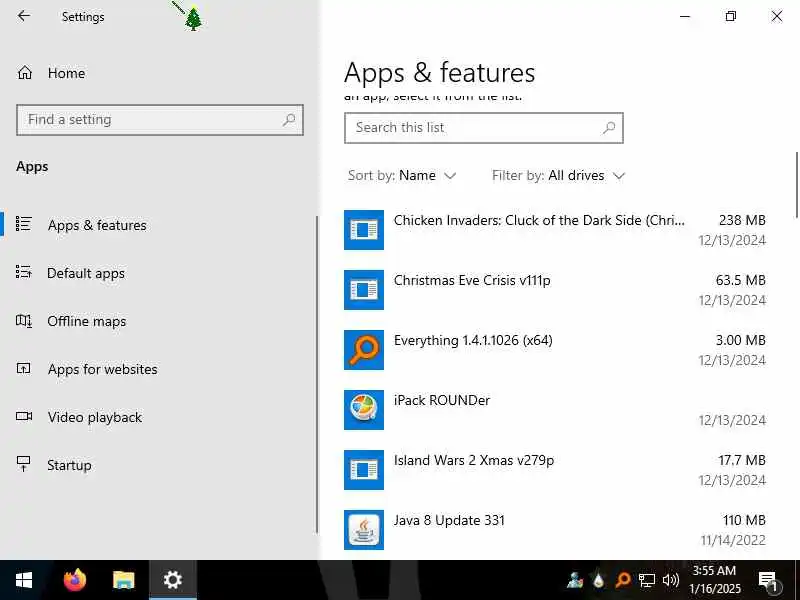Click the 63.5 MB size value

pos(740,280)
